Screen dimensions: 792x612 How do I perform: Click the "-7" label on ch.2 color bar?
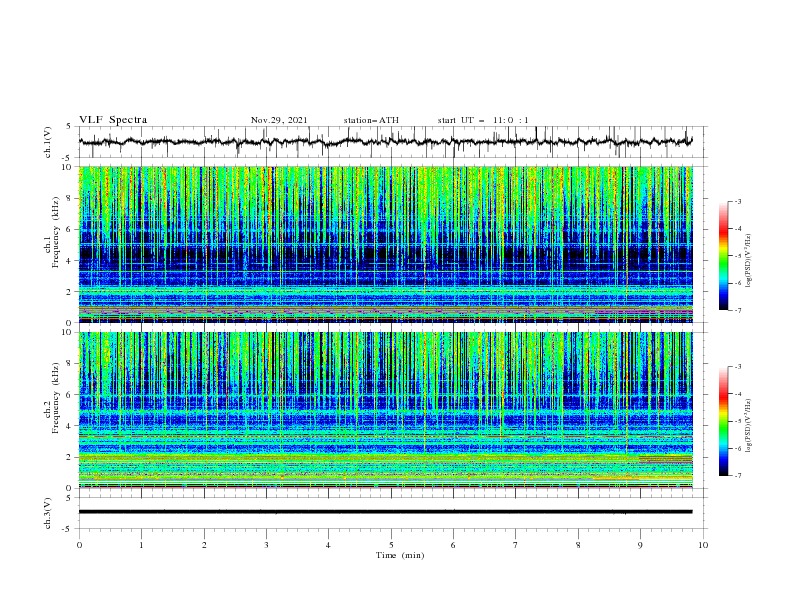point(737,476)
